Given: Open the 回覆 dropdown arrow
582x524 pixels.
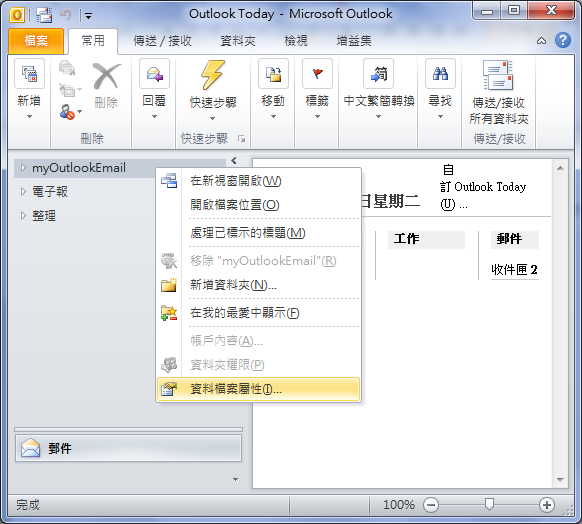Looking at the screenshot, I should (154, 117).
